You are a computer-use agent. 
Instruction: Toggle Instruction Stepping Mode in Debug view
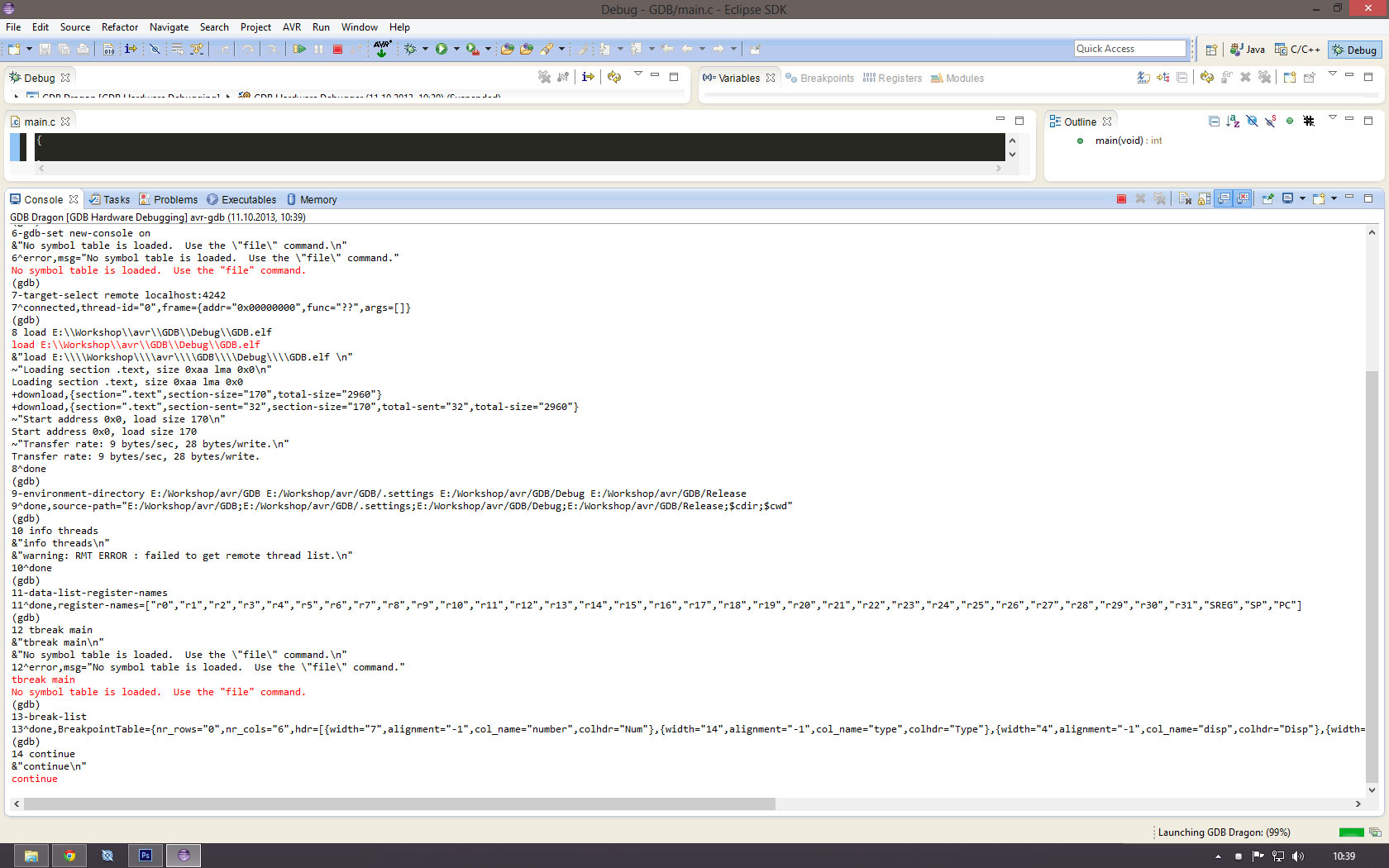[588, 77]
